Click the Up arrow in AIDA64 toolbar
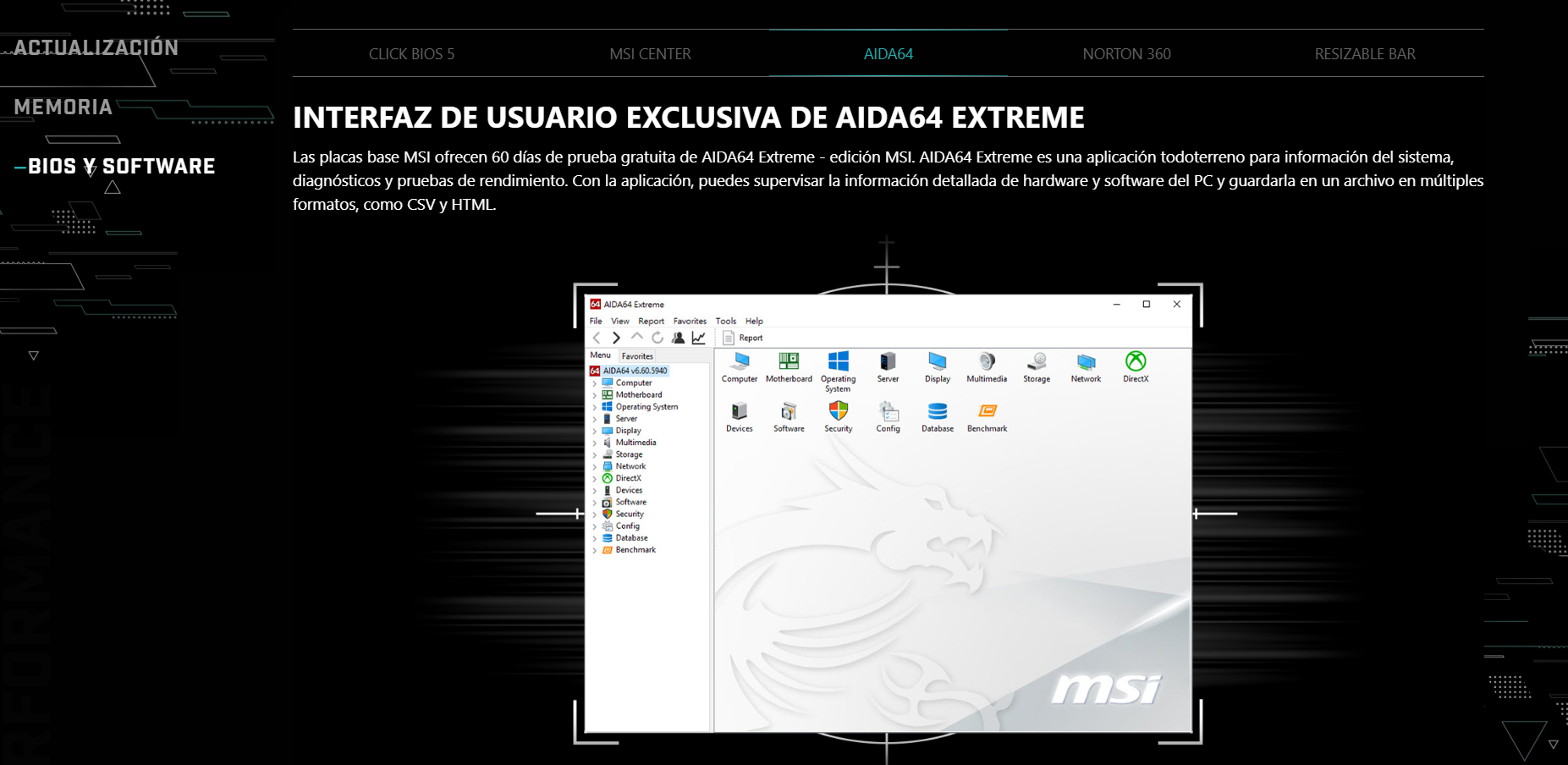1568x765 pixels. (x=637, y=337)
